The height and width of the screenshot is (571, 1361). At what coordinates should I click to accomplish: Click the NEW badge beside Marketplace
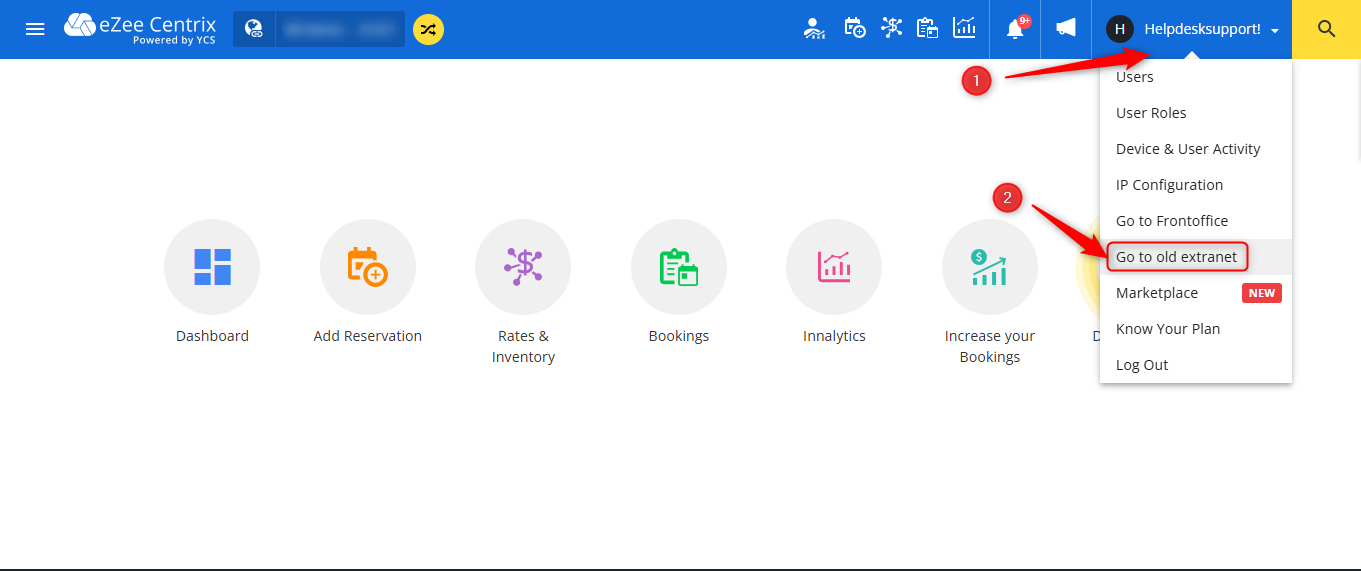tap(1261, 293)
